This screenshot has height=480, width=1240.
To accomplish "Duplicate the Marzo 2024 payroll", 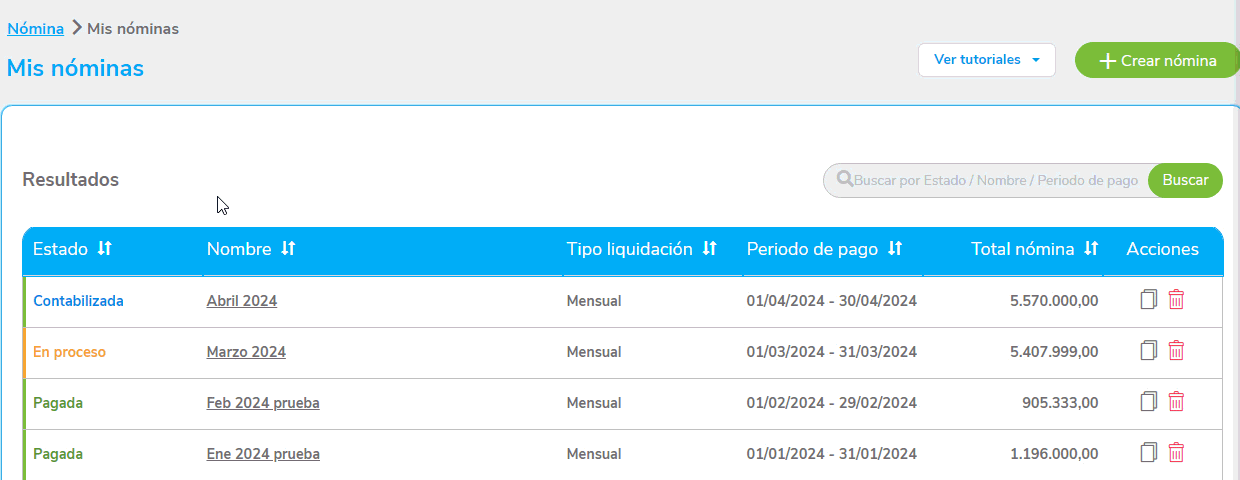I will [1149, 350].
